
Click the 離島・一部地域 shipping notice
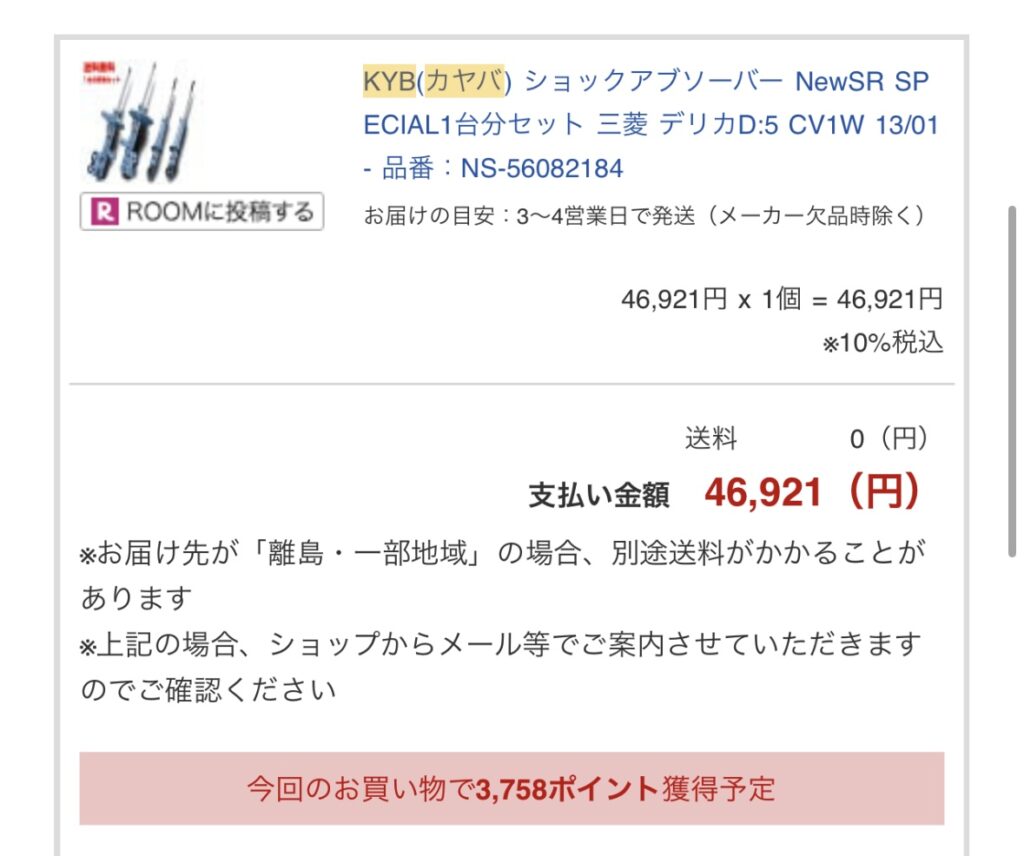coord(502,575)
